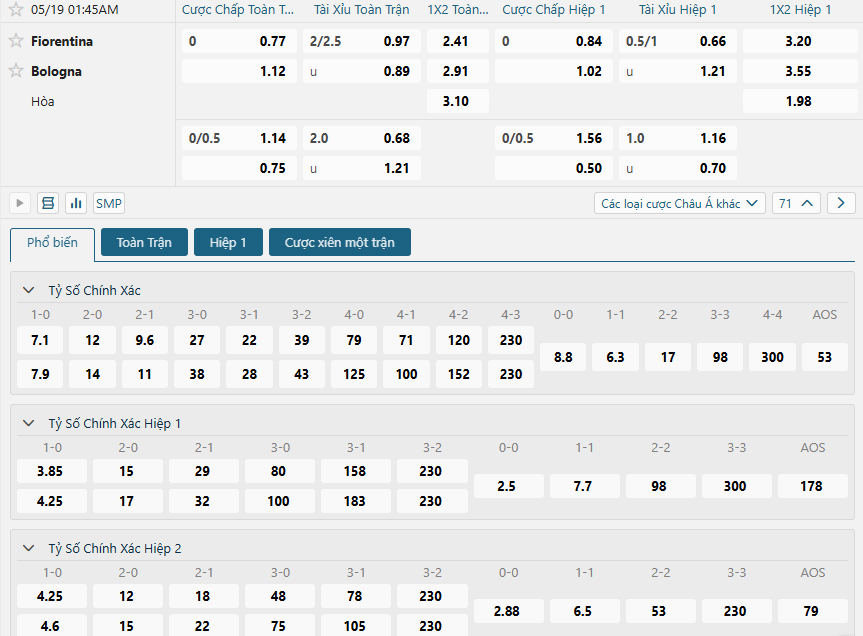Select the Phổ biến tab
This screenshot has width=863, height=636.
coord(52,243)
